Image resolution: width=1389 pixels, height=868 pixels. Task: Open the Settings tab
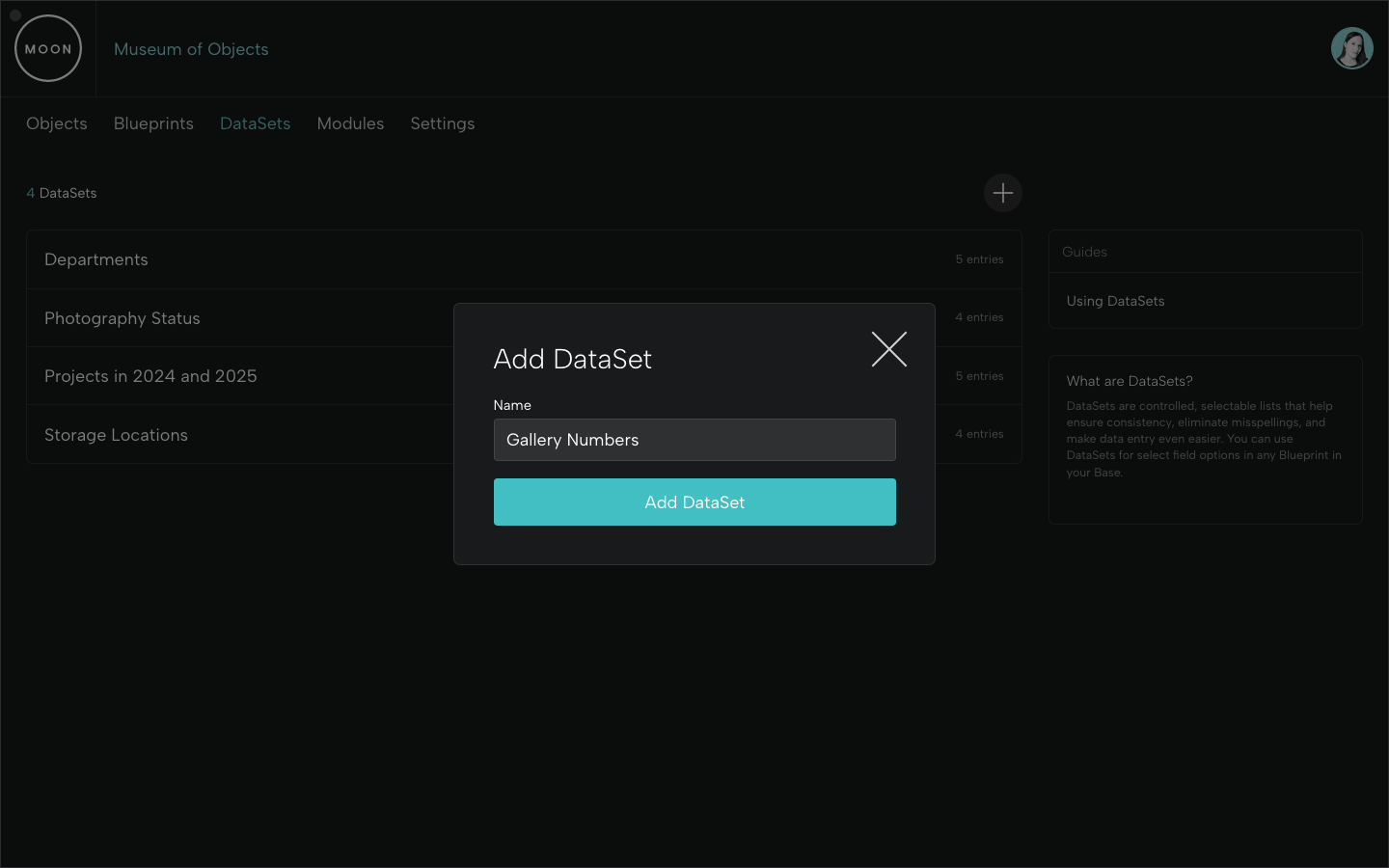[x=443, y=123]
